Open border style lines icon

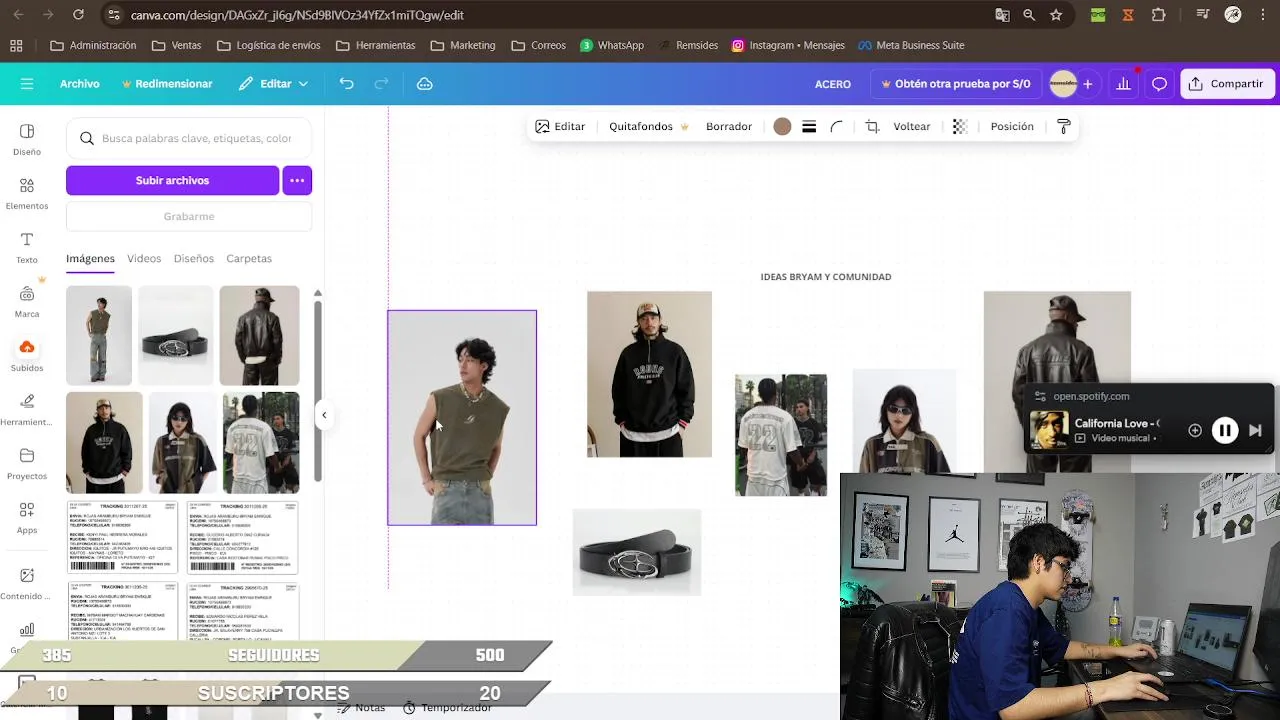point(809,127)
